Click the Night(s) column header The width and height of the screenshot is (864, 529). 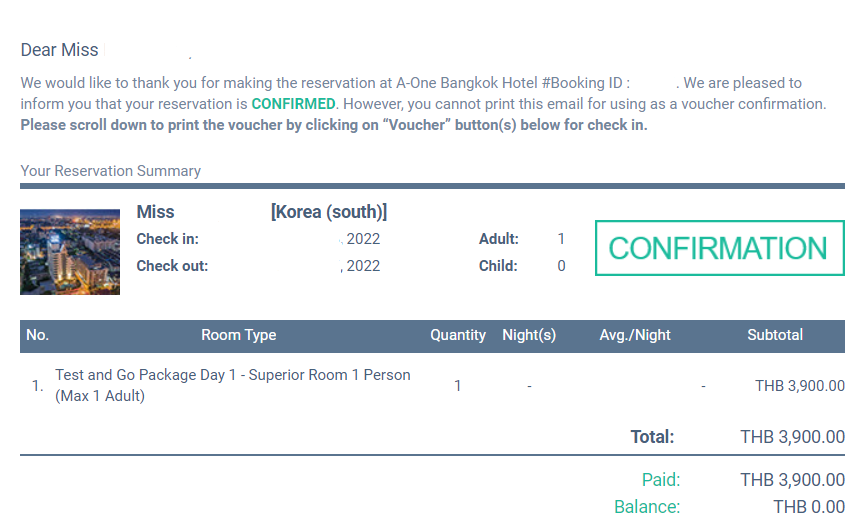click(529, 335)
